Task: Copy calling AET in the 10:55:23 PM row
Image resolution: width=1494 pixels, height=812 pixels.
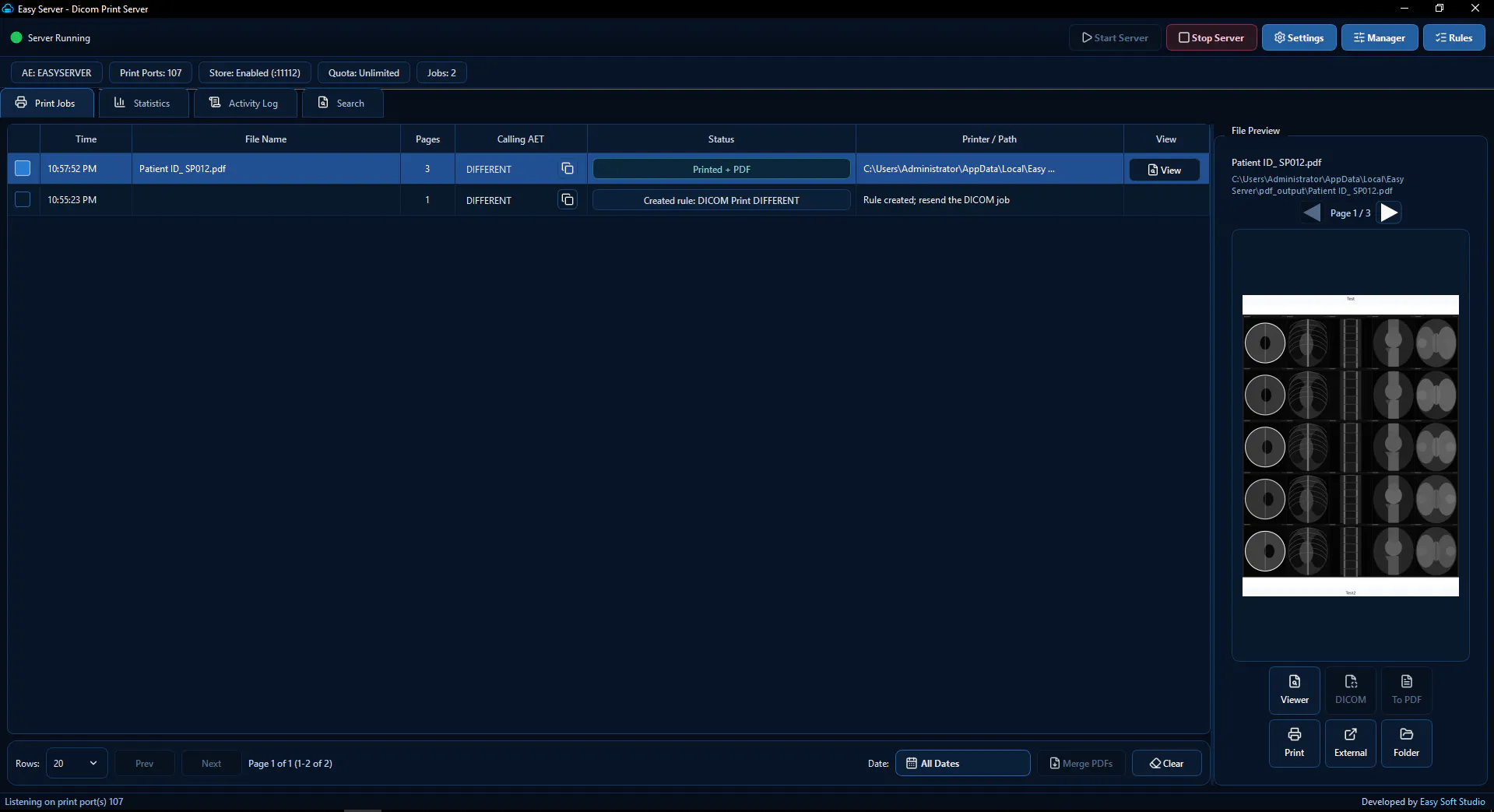Action: 568,200
